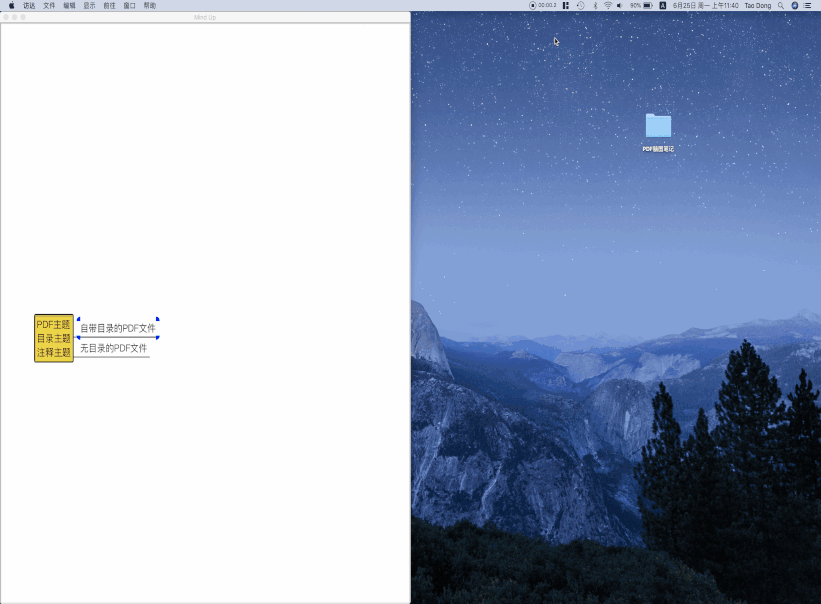Open the 编辑 menu
The width and height of the screenshot is (821, 604).
69,5
